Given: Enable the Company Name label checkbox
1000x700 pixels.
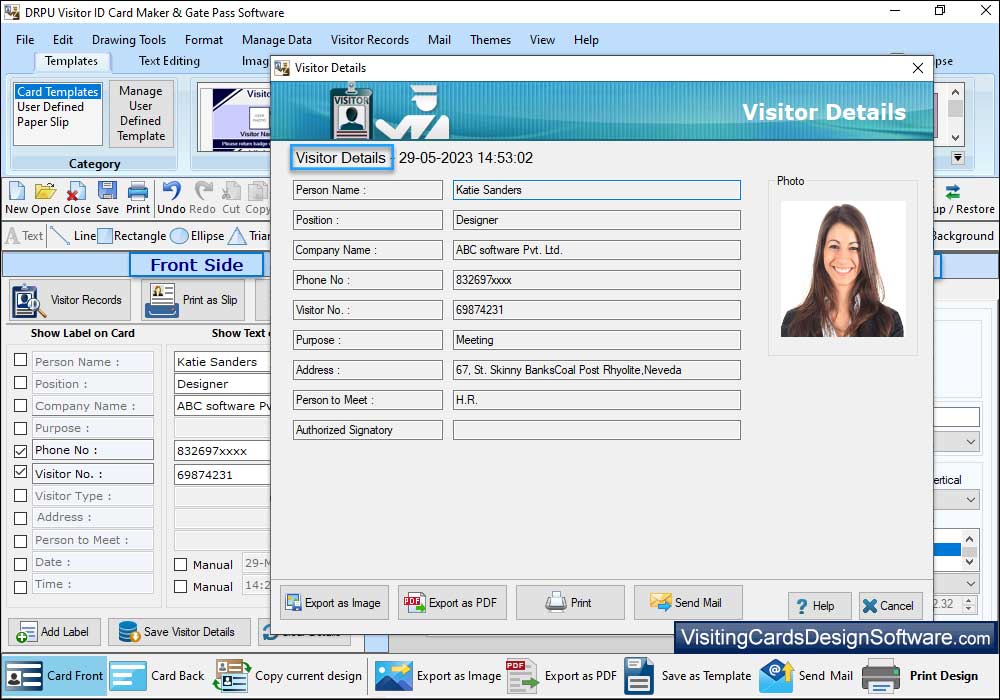Looking at the screenshot, I should point(20,405).
